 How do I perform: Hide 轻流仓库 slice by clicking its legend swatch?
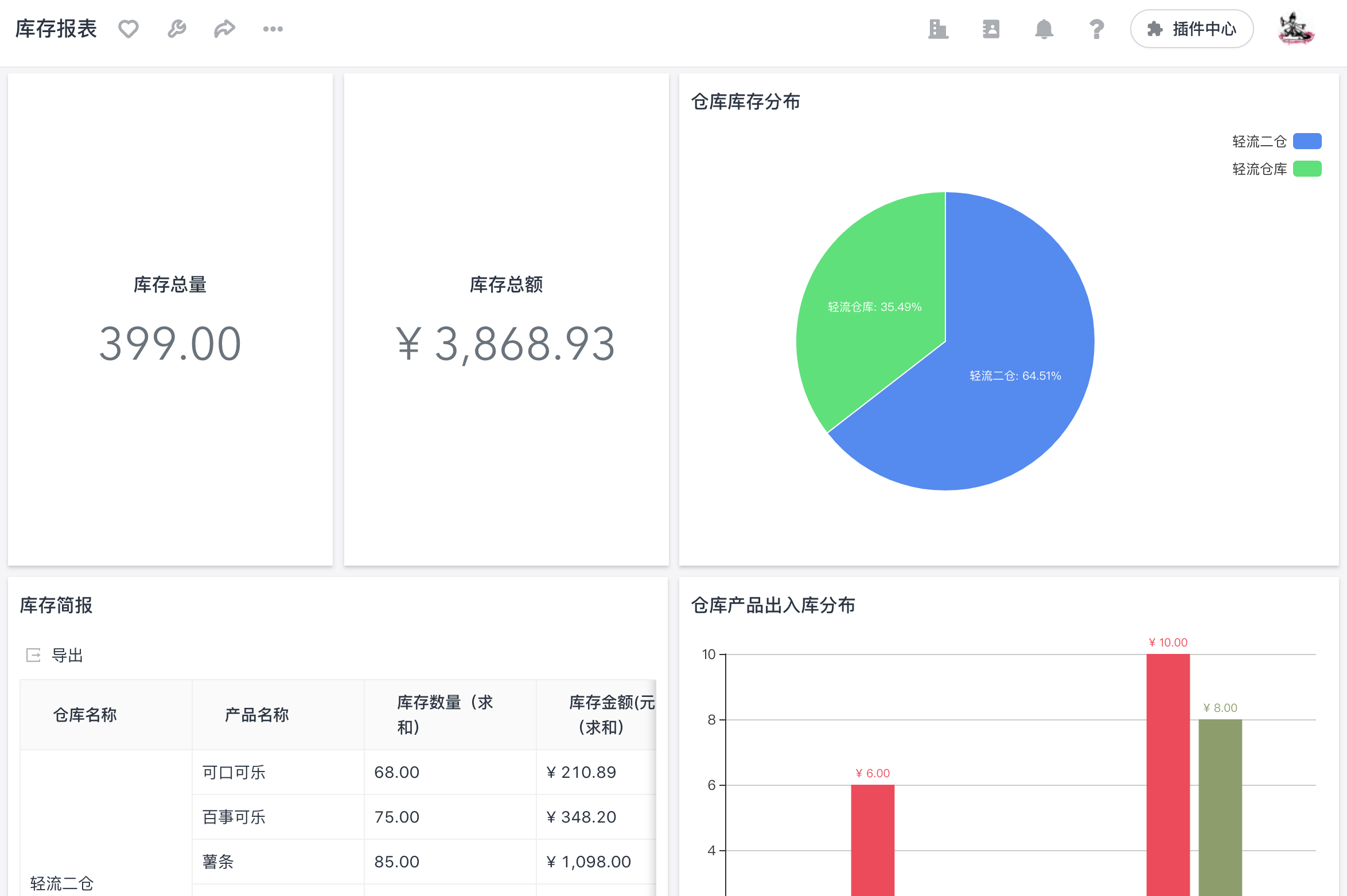1307,169
